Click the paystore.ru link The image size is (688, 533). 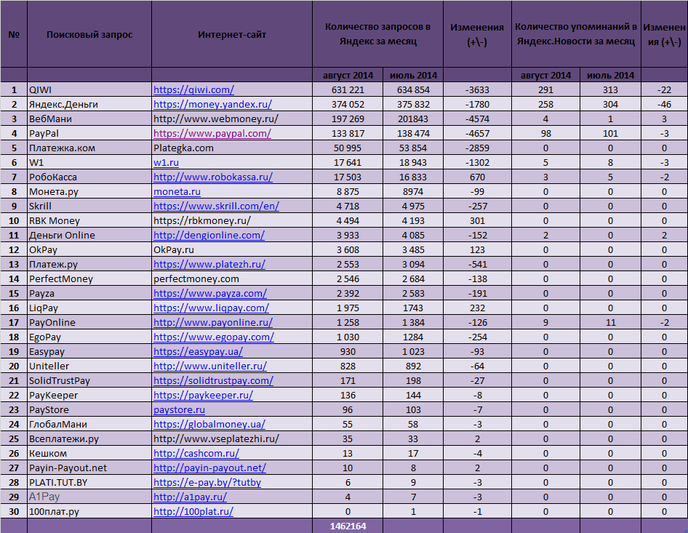tap(179, 409)
